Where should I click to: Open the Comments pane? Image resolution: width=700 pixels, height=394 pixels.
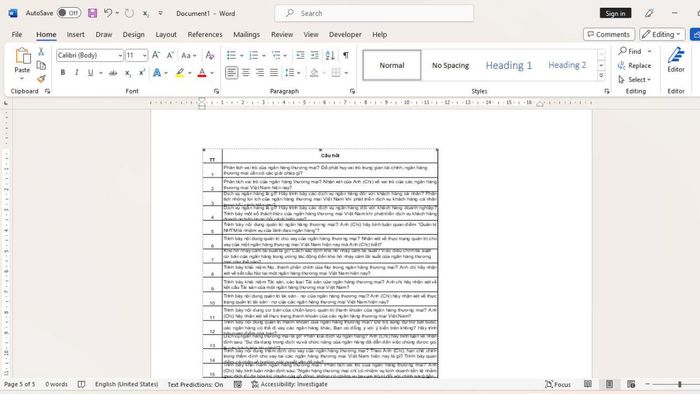point(609,34)
